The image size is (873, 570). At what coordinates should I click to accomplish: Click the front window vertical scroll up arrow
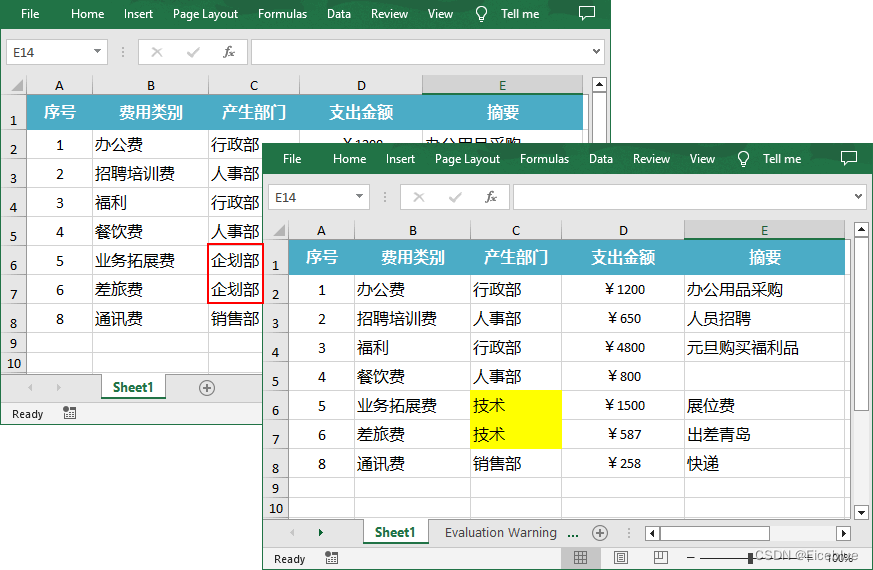[861, 229]
